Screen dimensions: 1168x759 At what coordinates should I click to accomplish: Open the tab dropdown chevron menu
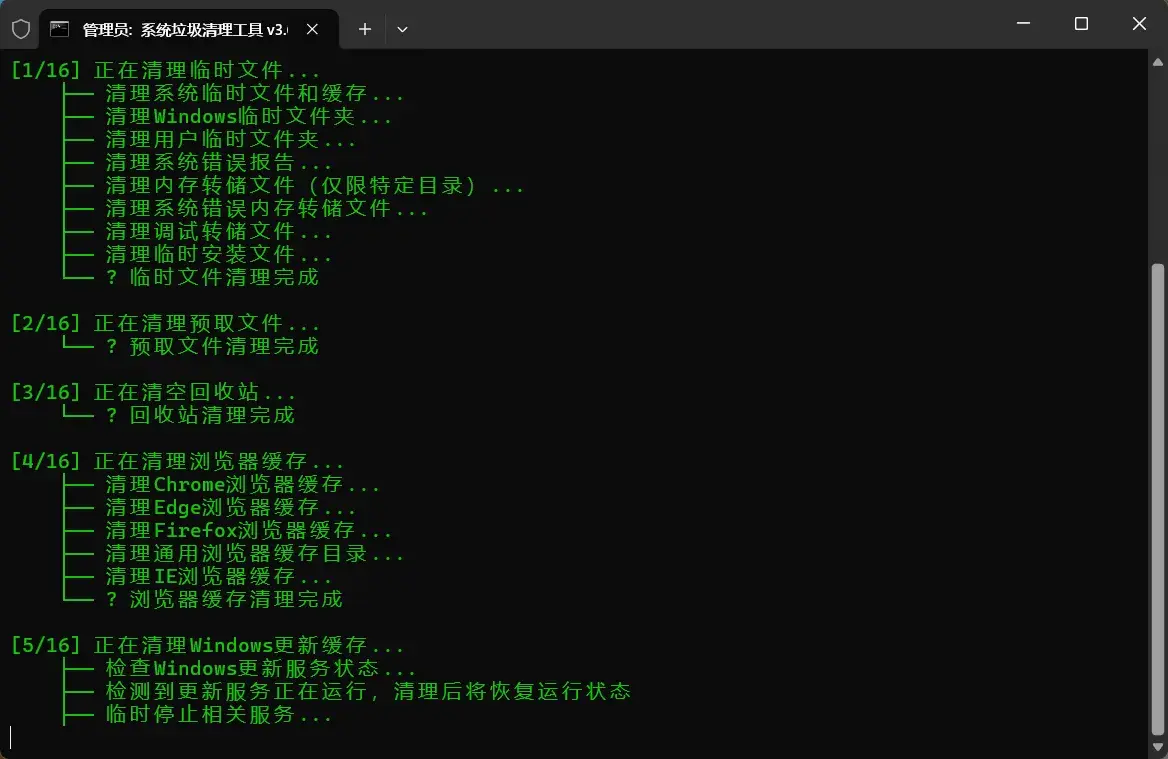(402, 29)
